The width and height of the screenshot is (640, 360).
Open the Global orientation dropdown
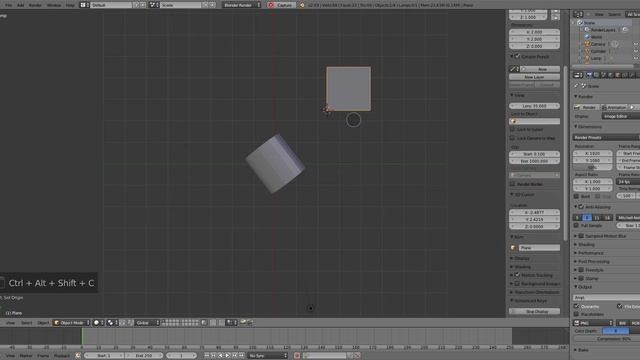point(147,323)
